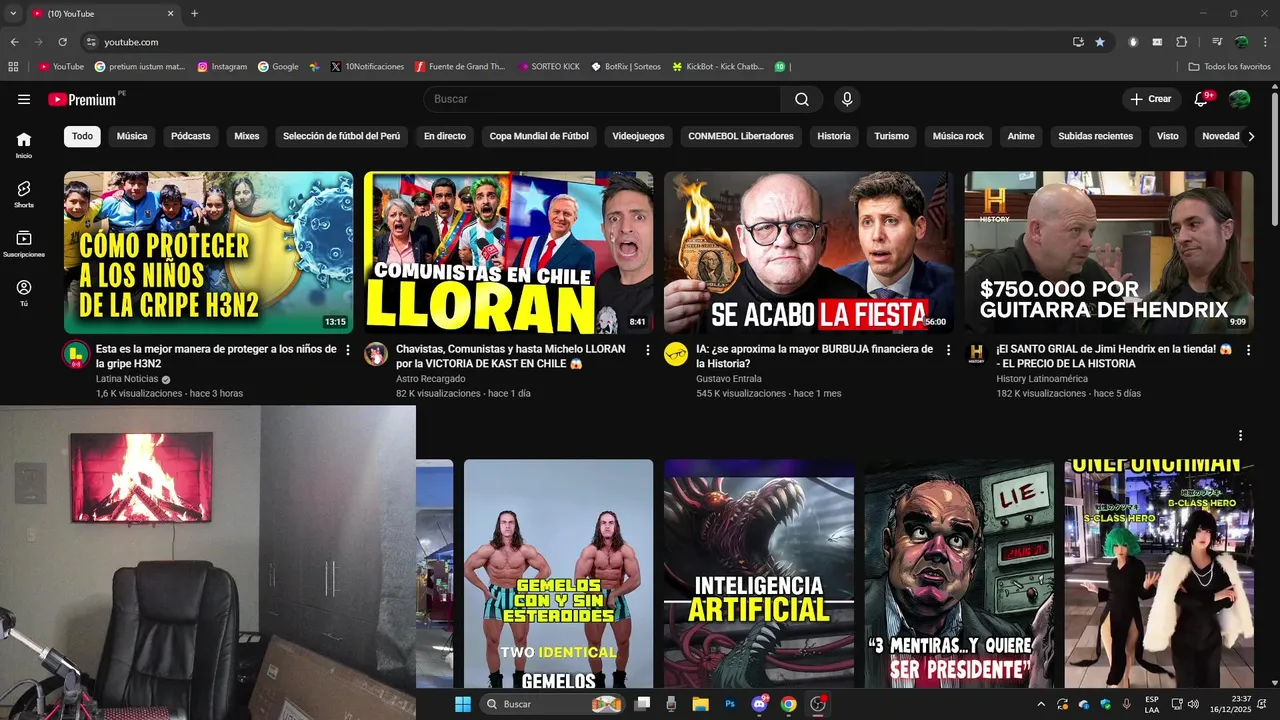This screenshot has height=720, width=1280.
Task: Open the Instagram bookmark
Action: [x=222, y=67]
